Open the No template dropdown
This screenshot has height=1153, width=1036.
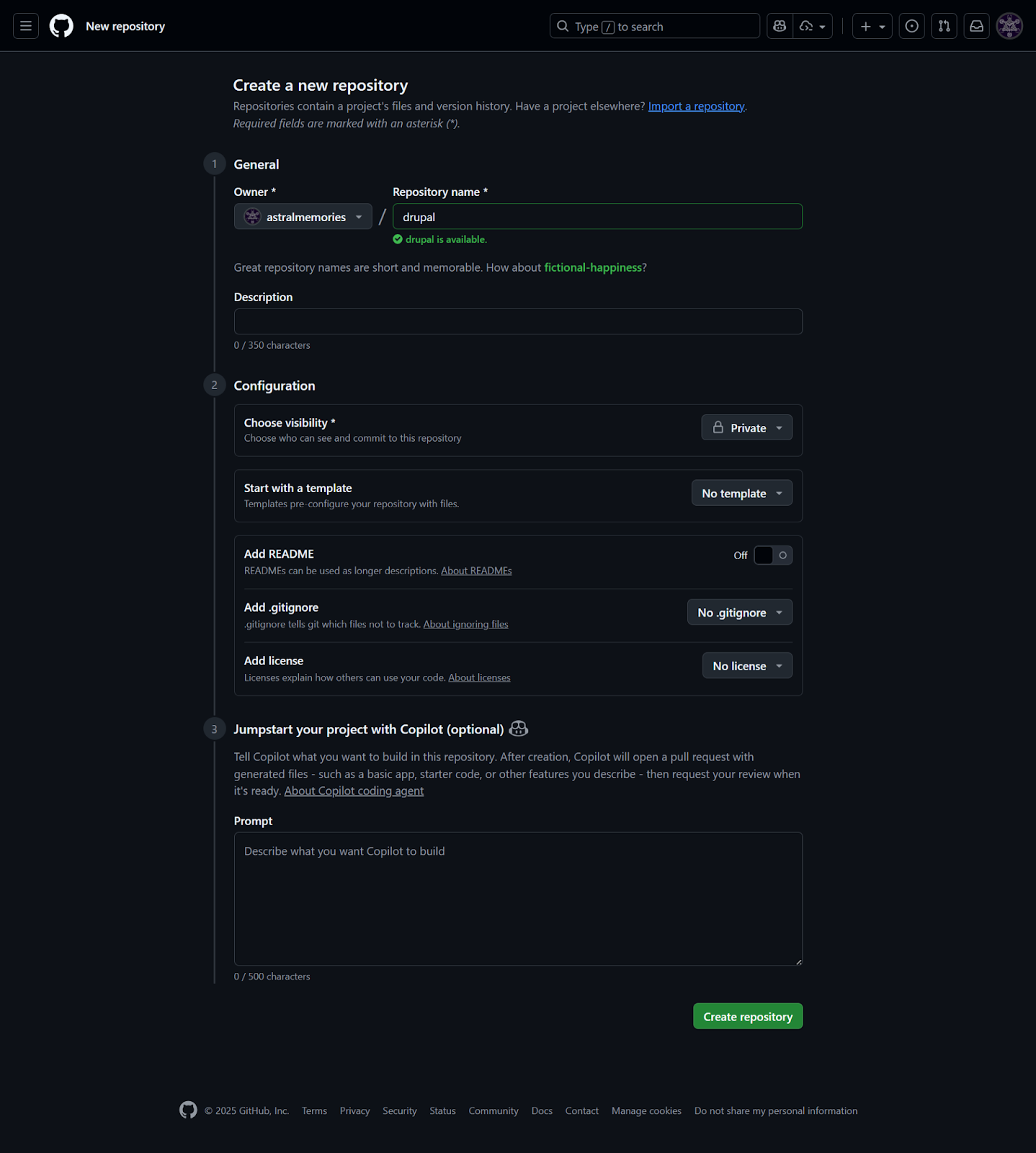coord(741,494)
